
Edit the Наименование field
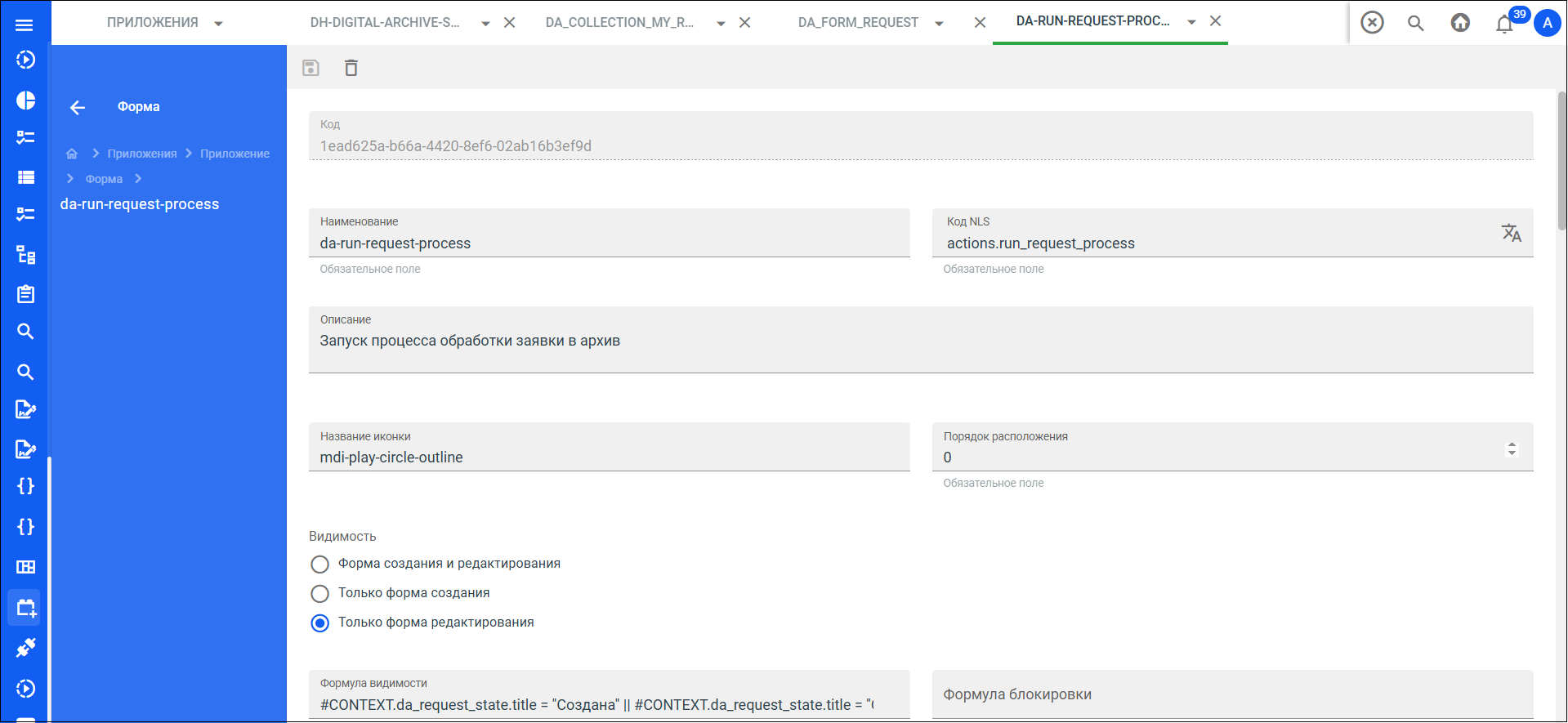[x=609, y=233]
